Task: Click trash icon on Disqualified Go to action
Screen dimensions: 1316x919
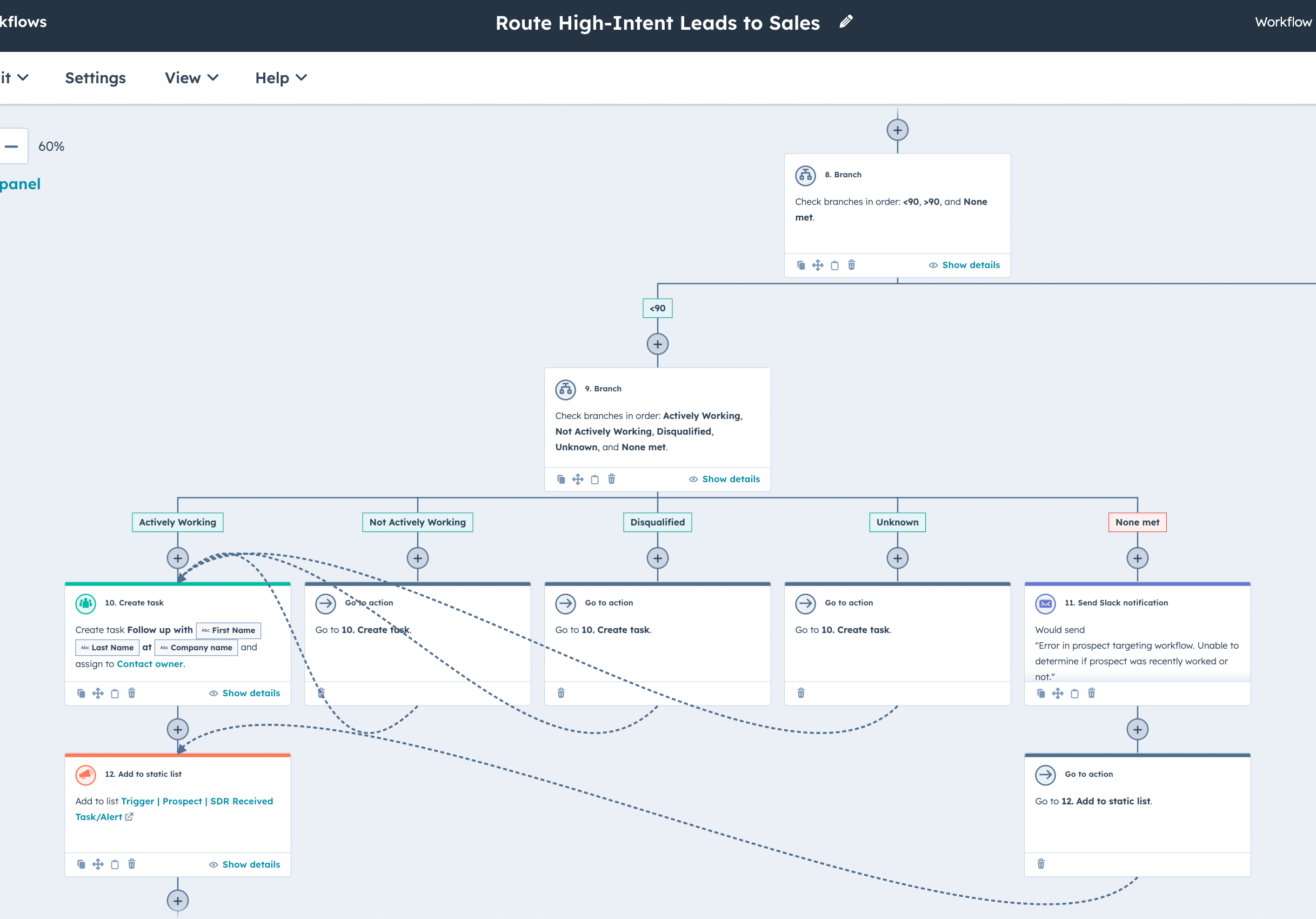Action: coord(560,693)
